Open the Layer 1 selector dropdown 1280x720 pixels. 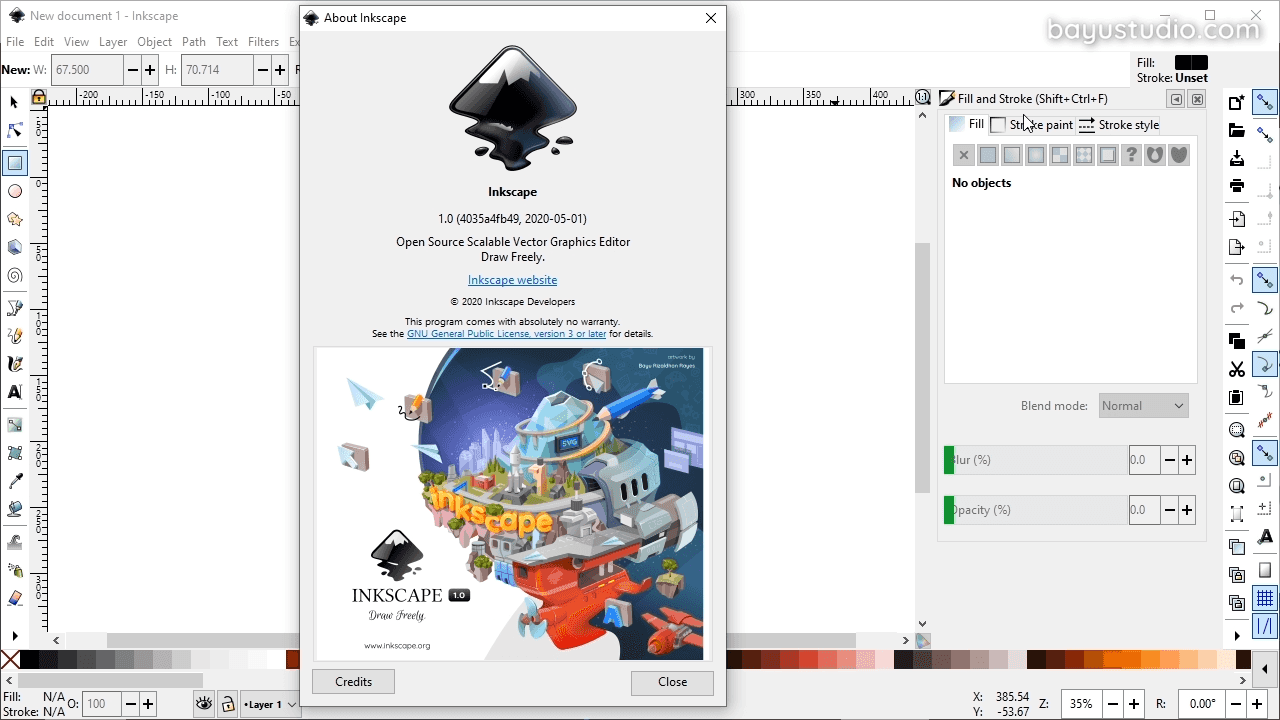coord(270,704)
